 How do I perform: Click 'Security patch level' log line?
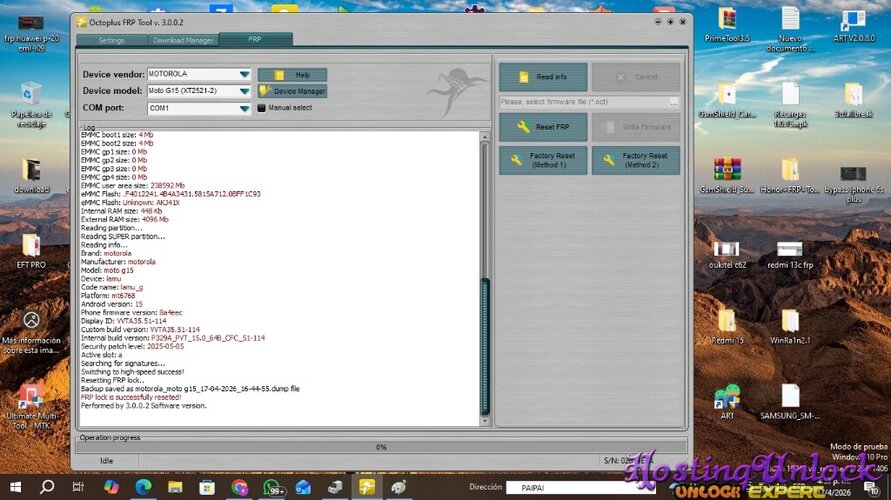(132, 346)
